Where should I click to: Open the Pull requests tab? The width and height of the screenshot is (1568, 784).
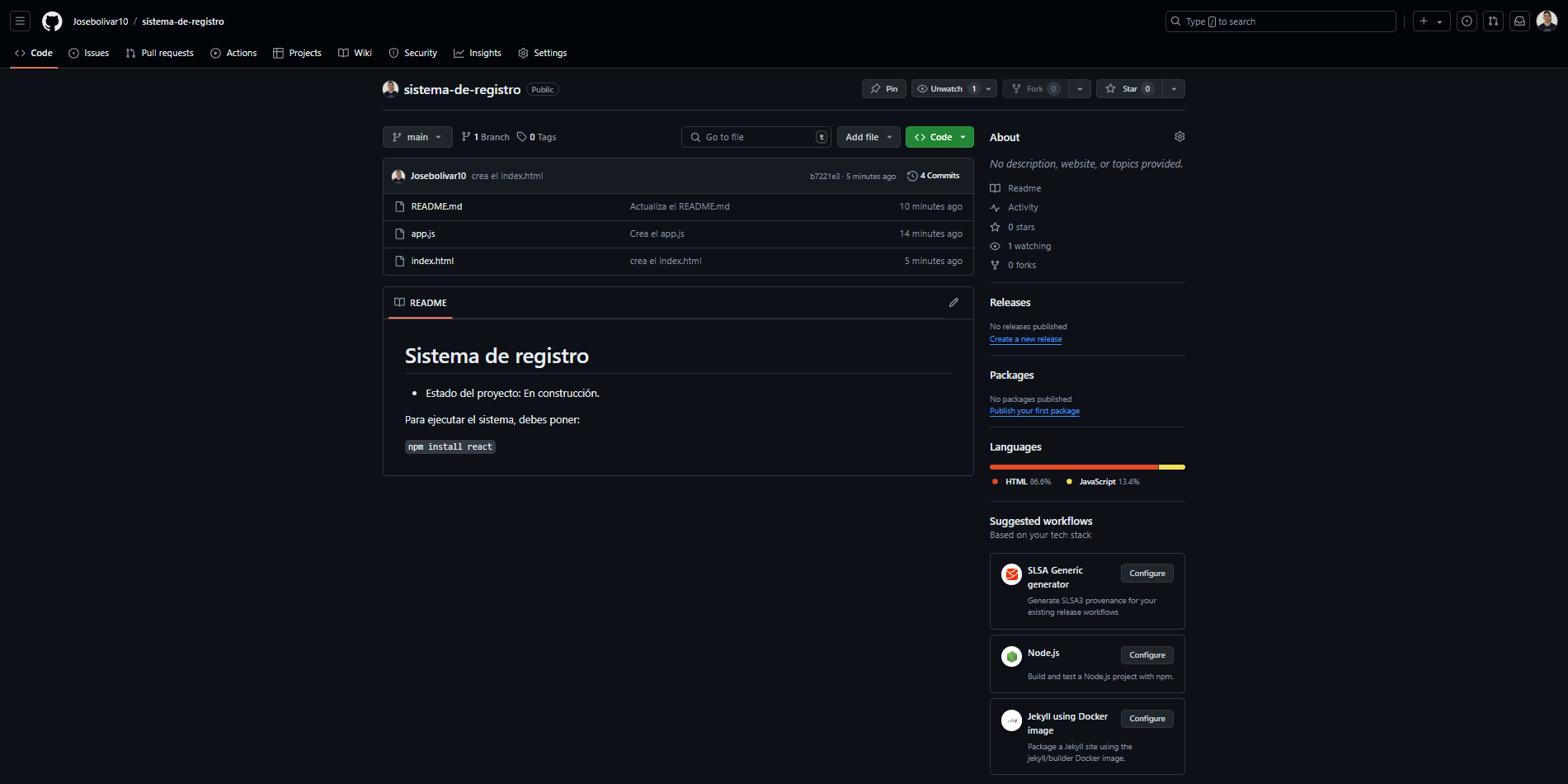(x=160, y=53)
